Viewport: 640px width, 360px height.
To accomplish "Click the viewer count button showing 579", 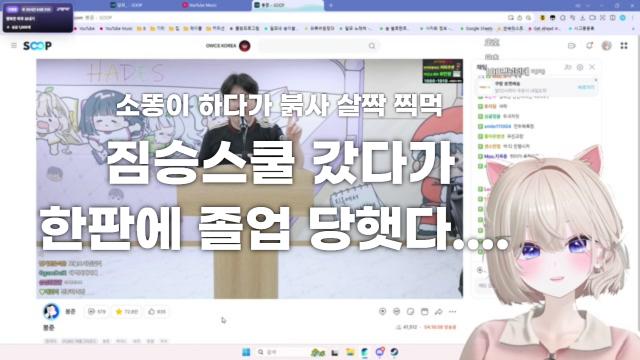I will click(x=97, y=311).
